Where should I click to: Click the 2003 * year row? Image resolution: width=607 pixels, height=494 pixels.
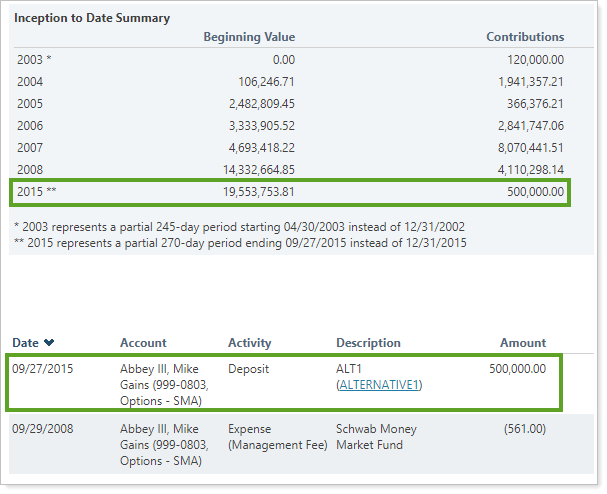click(x=33, y=60)
